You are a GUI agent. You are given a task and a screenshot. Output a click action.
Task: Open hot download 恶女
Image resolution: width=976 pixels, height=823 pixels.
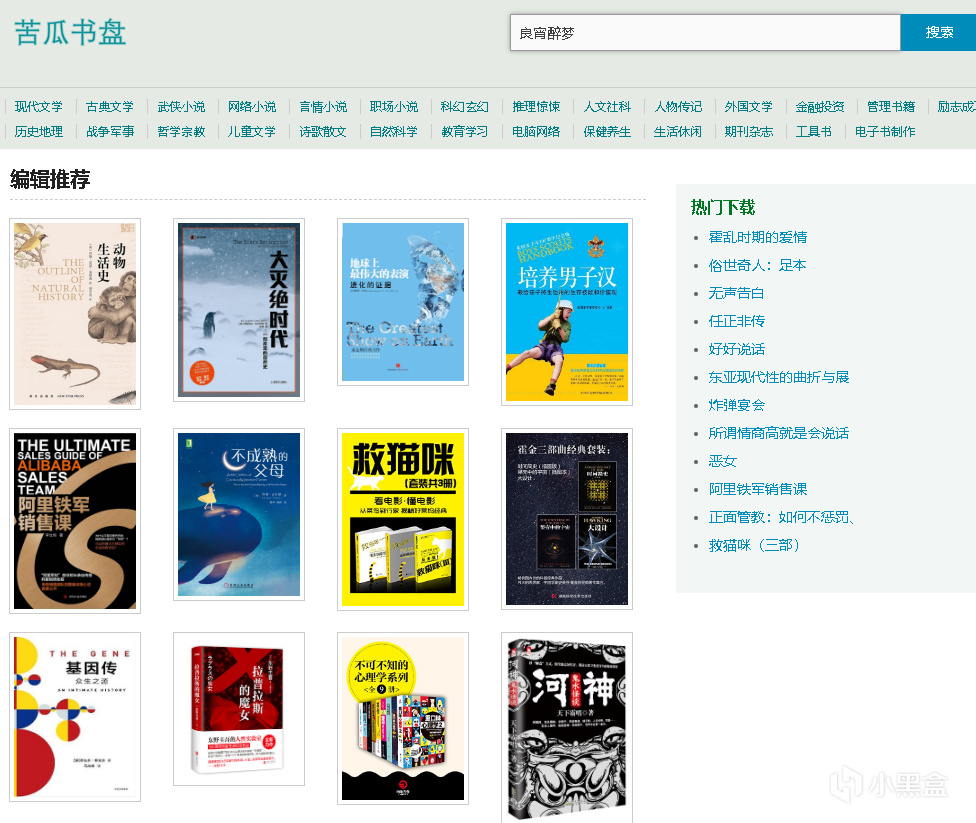click(722, 461)
